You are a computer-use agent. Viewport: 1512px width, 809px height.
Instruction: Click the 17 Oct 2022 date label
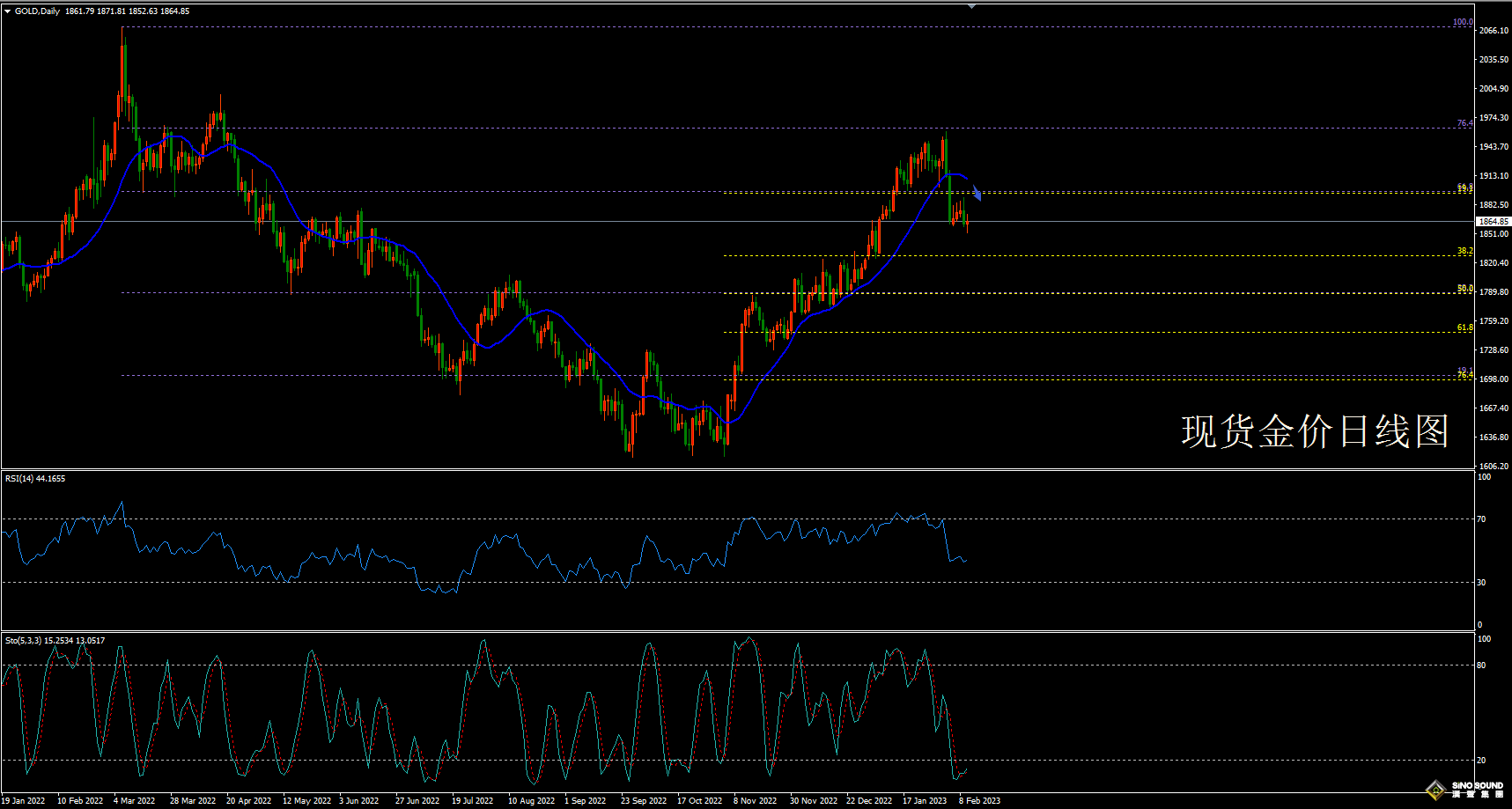pyautogui.click(x=699, y=801)
